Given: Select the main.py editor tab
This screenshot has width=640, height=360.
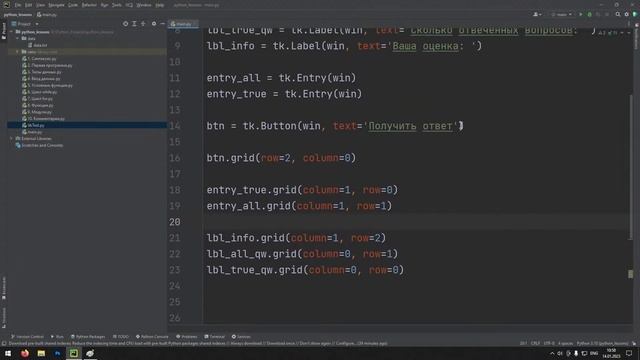Looking at the screenshot, I should 183,24.
